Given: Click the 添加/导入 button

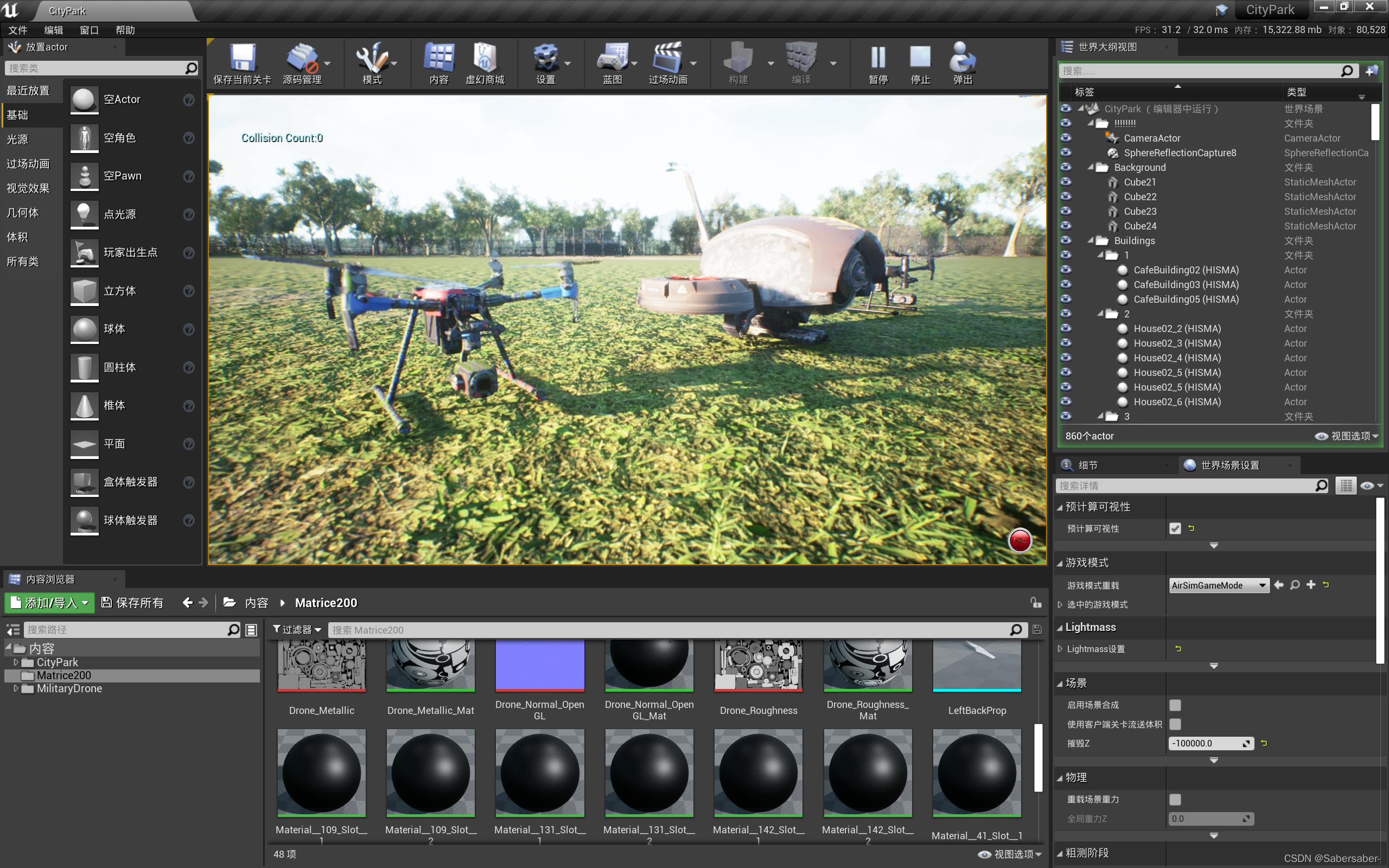Looking at the screenshot, I should point(49,603).
